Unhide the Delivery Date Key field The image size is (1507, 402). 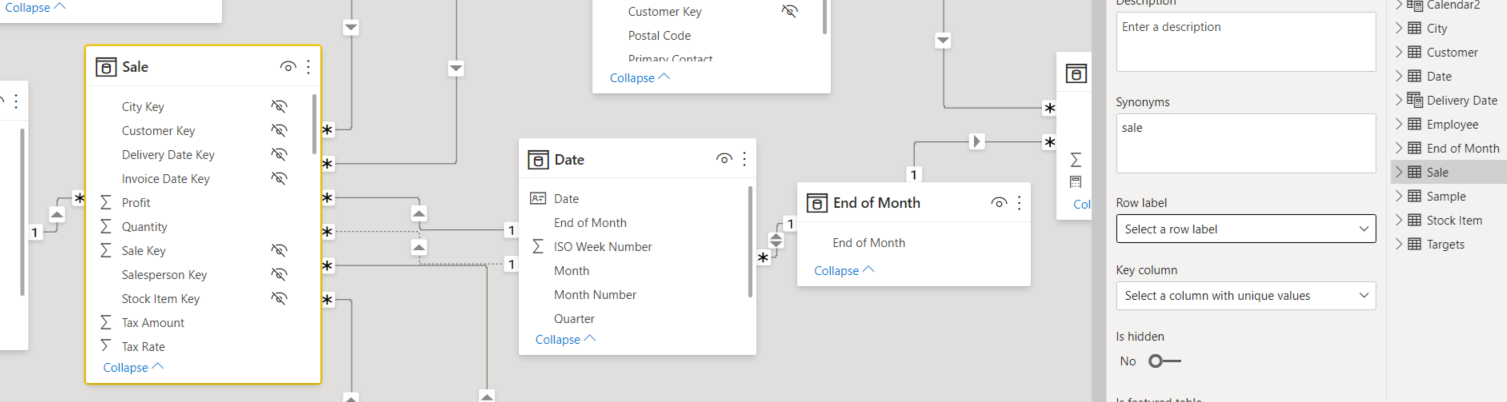coord(279,154)
